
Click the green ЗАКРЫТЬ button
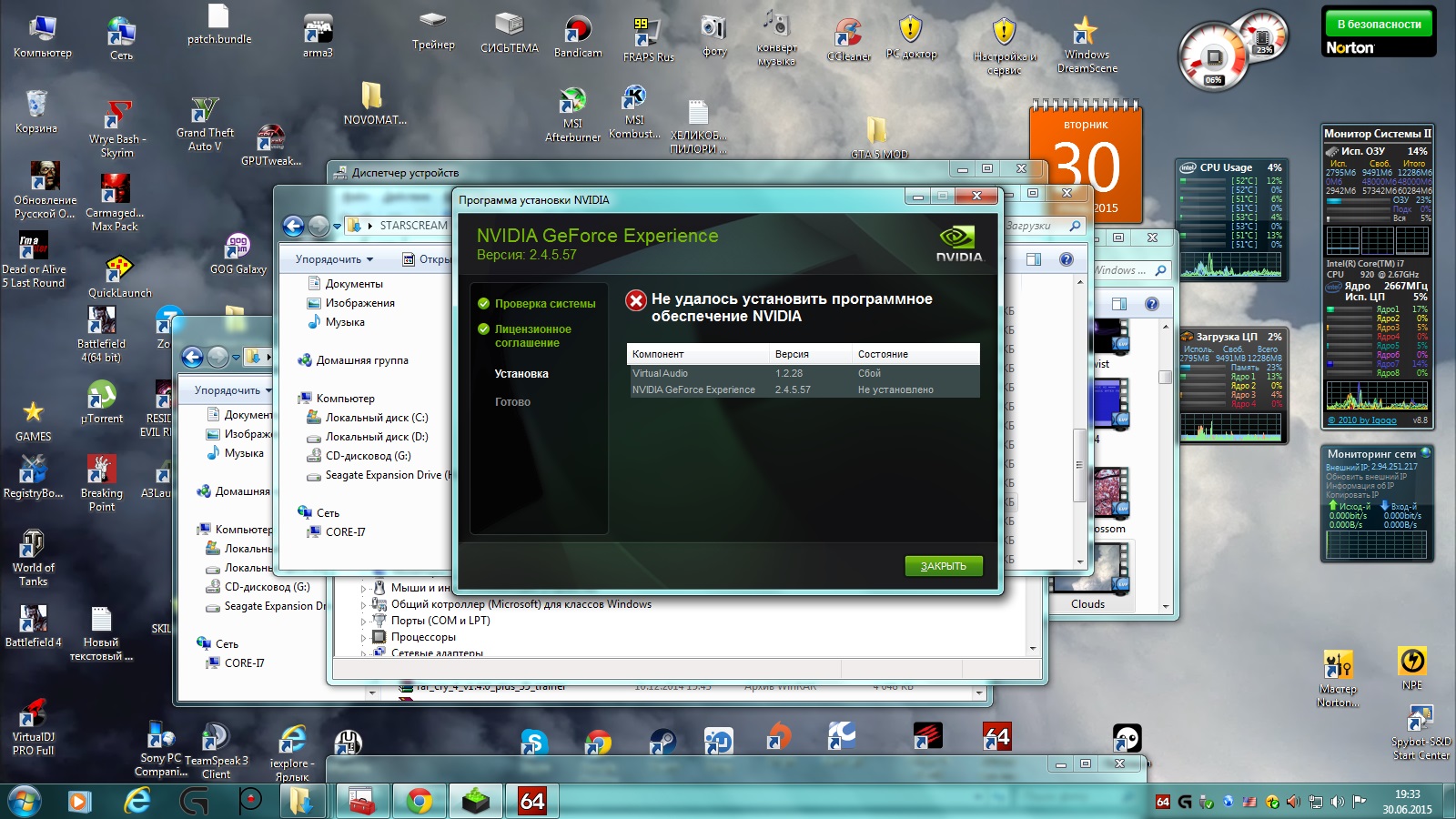[x=943, y=566]
